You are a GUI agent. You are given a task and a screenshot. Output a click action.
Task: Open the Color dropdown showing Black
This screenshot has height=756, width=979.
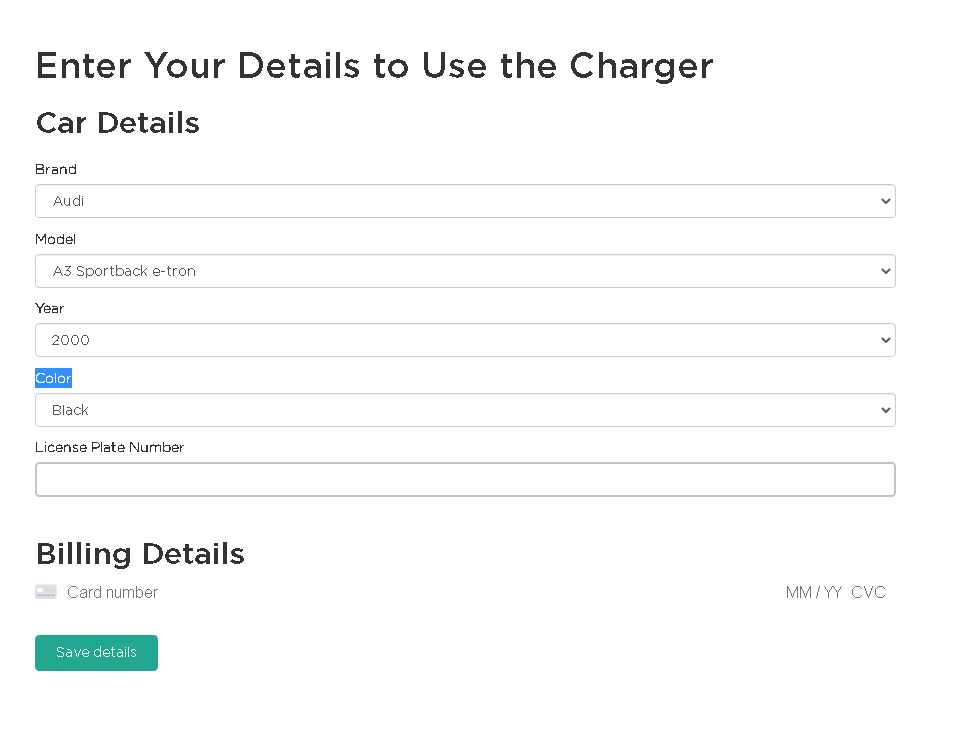point(465,410)
